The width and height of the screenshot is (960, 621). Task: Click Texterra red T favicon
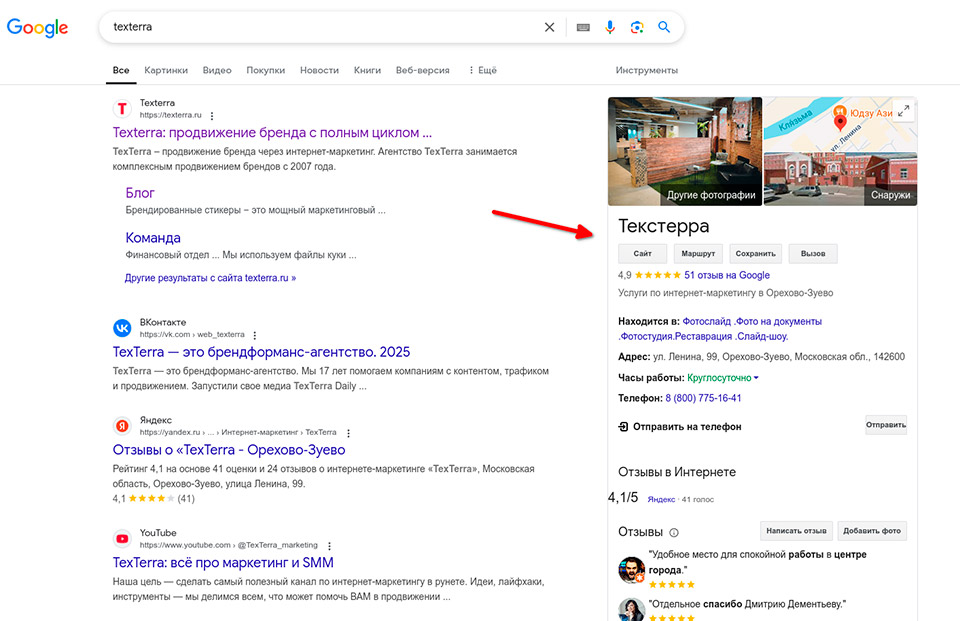122,108
